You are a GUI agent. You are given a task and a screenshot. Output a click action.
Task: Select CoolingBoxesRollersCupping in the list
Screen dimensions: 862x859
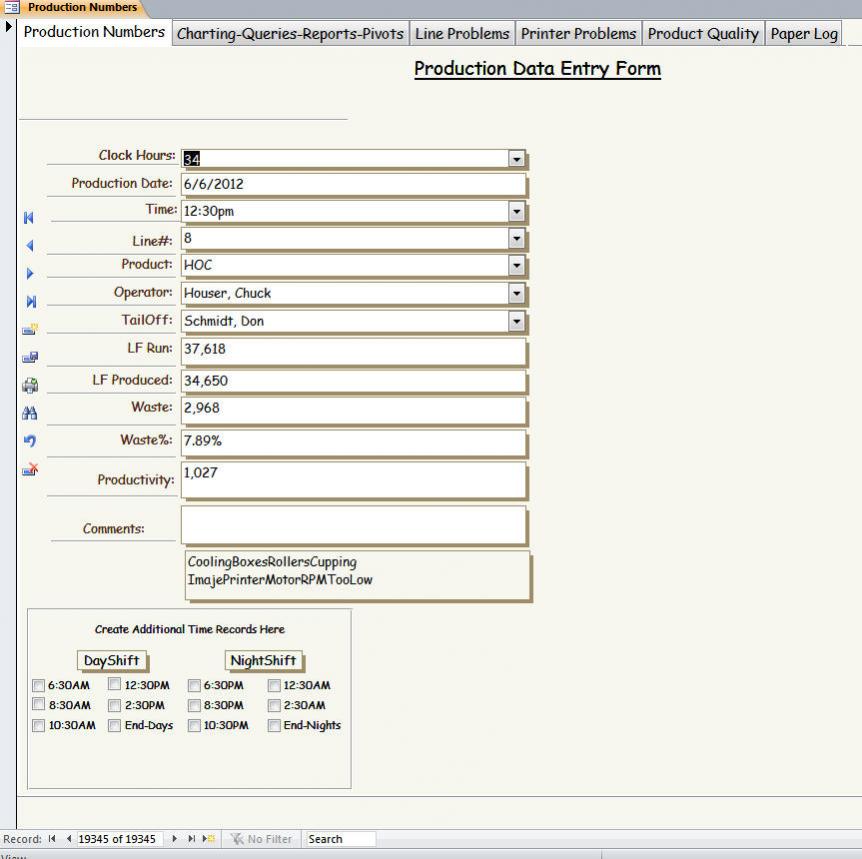tap(272, 562)
